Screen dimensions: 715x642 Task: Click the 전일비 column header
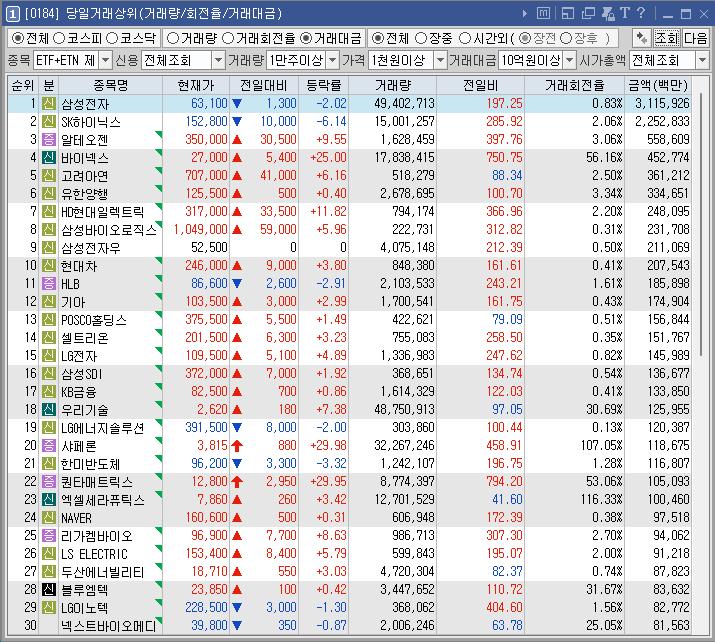tap(481, 85)
